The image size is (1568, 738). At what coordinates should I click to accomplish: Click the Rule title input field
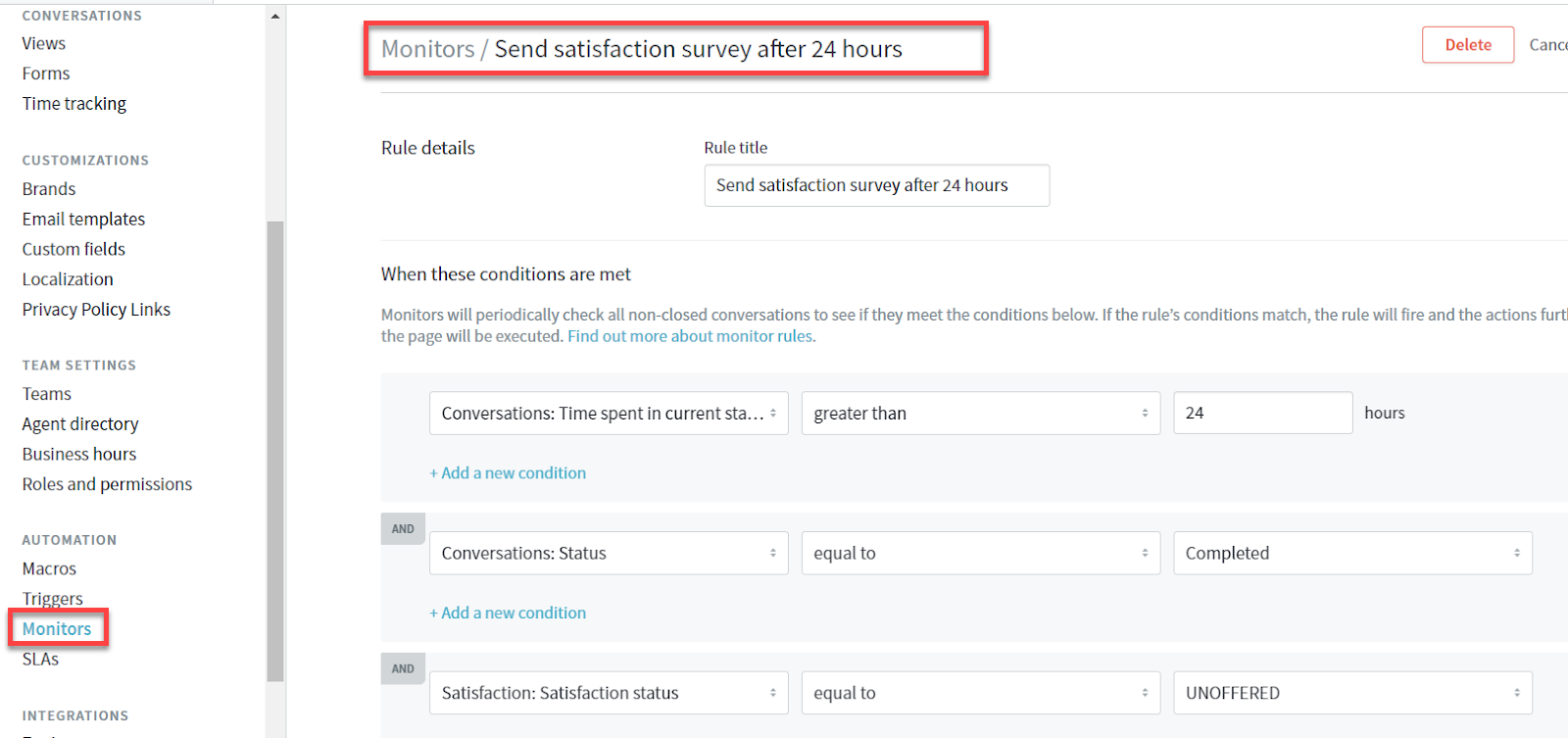(x=876, y=185)
